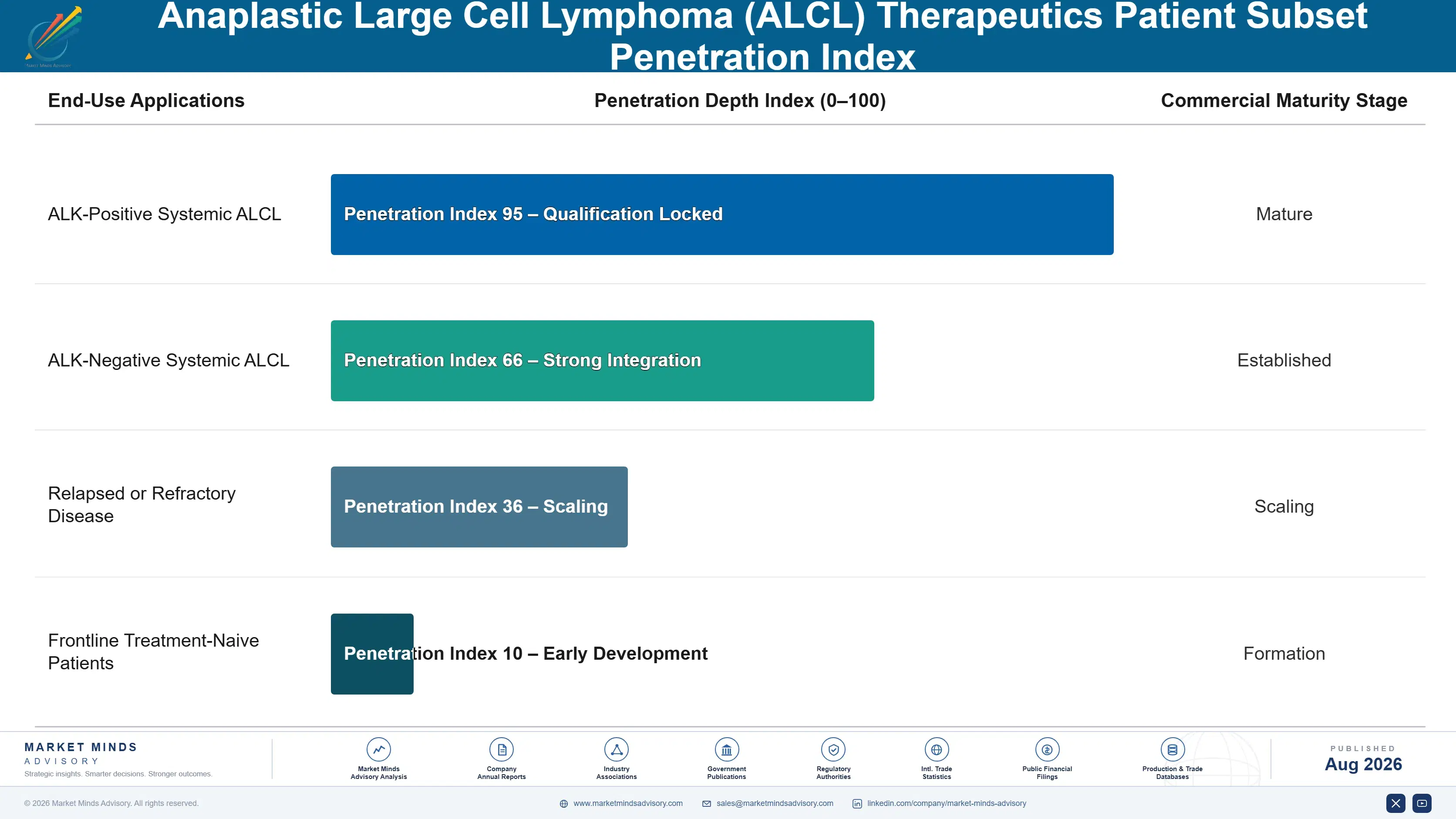
Task: Open the YouTube icon in footer
Action: point(1422,803)
